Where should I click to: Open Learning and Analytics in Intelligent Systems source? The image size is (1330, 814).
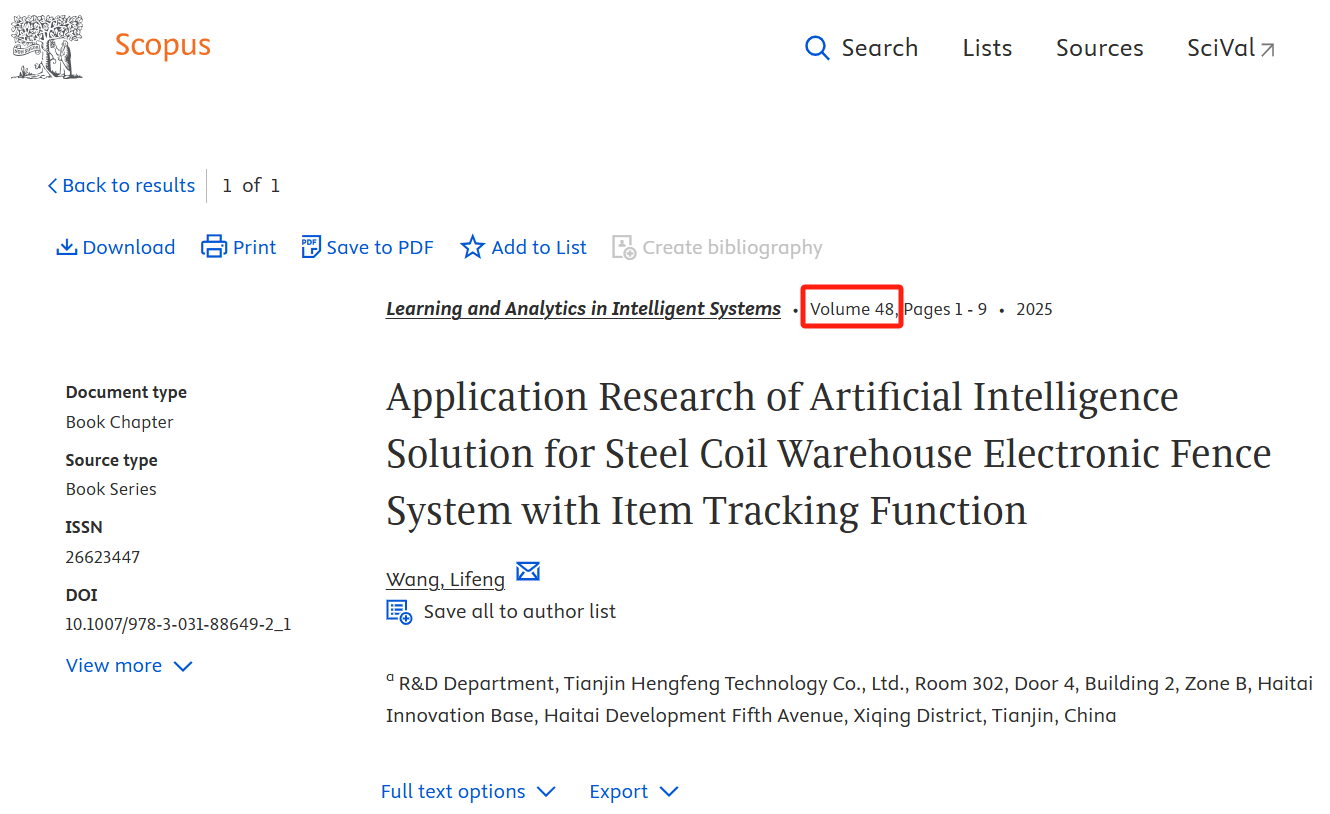583,309
